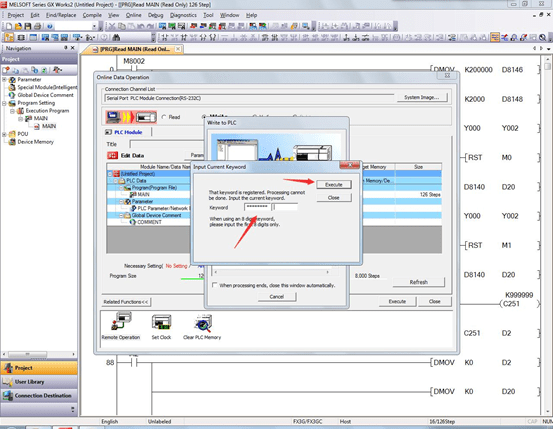The image size is (553, 429).
Task: Click the Write to PLC dialog horizontal scrollbar
Action: pyautogui.click(x=272, y=272)
